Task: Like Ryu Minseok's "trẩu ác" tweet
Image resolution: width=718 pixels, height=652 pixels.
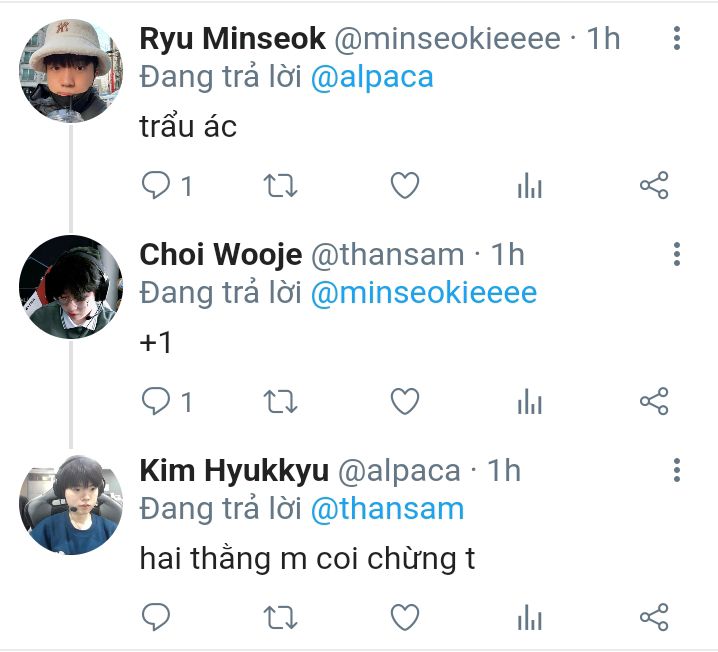Action: [404, 186]
